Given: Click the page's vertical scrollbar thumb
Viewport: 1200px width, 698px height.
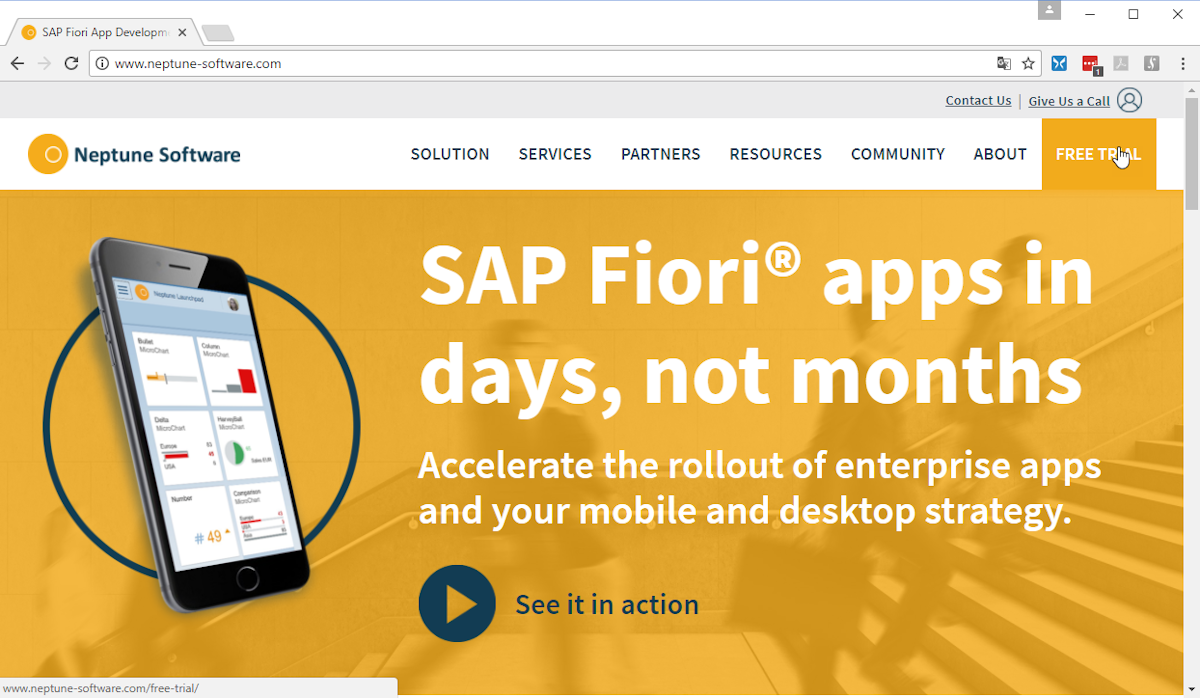Looking at the screenshot, I should (1191, 150).
